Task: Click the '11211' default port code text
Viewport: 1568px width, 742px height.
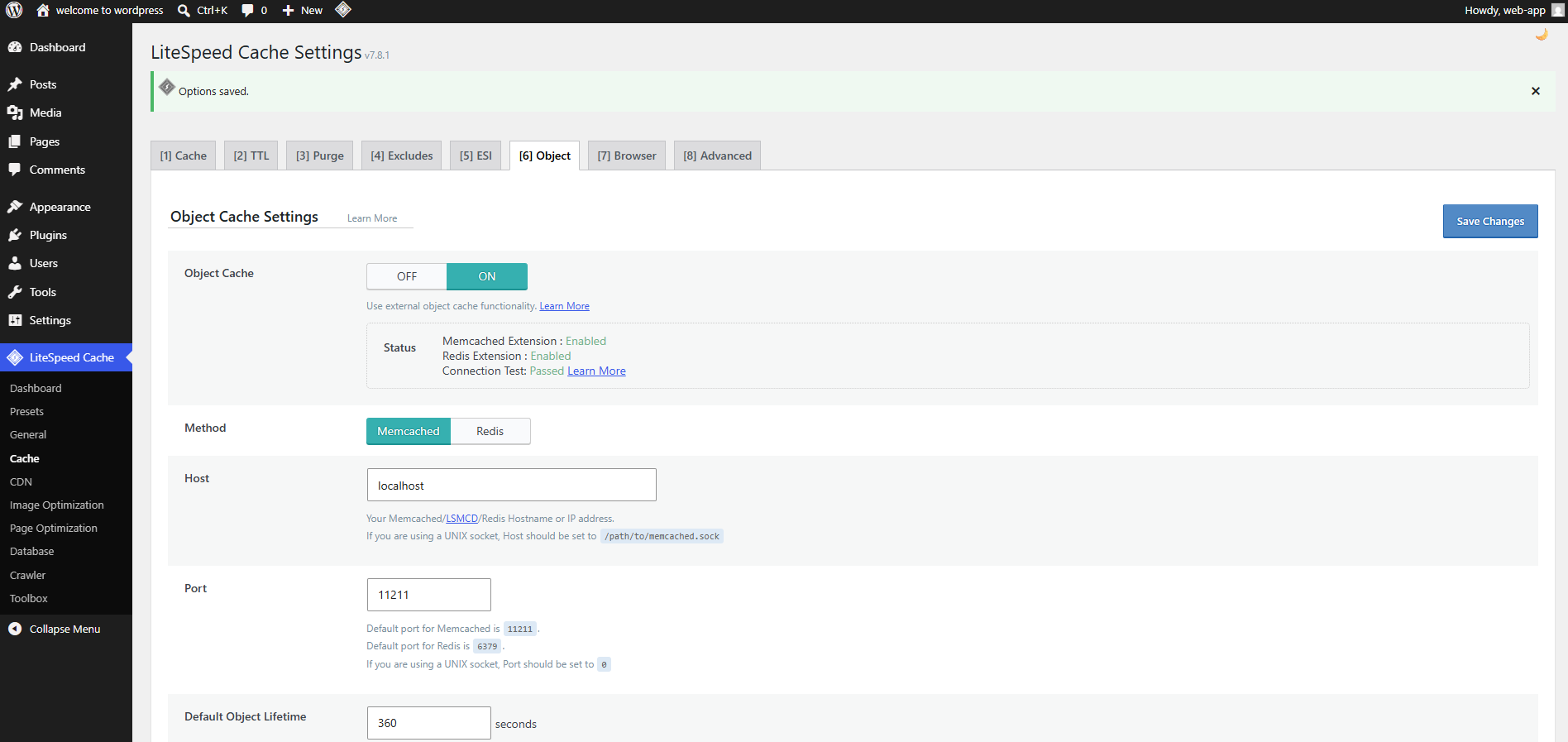Action: (x=520, y=629)
